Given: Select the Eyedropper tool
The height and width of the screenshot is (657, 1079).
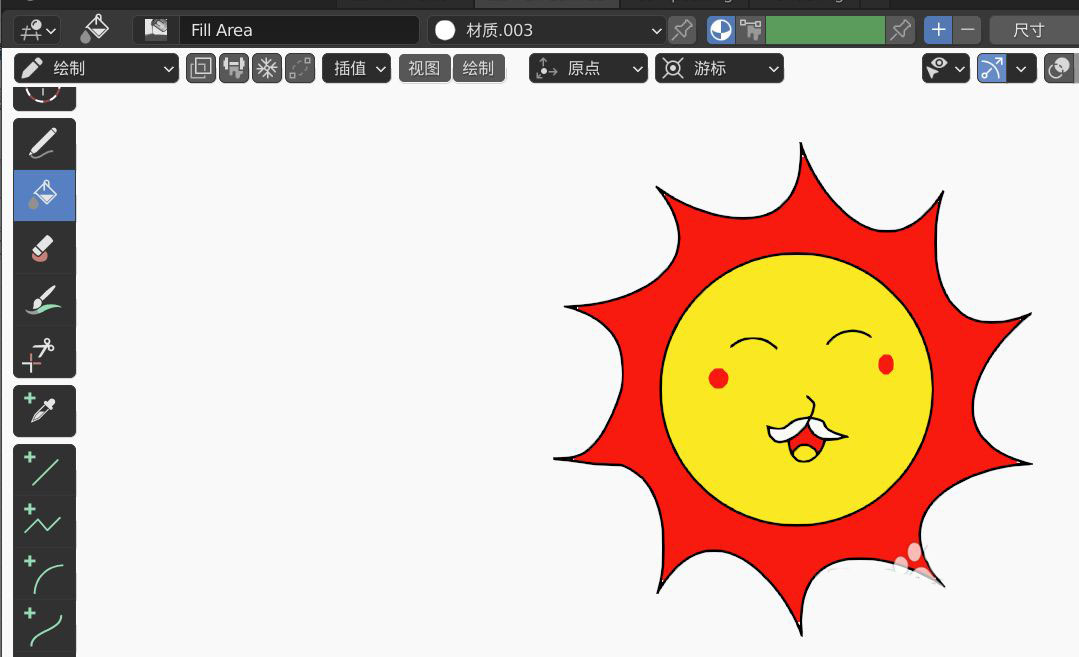Looking at the screenshot, I should [x=44, y=410].
